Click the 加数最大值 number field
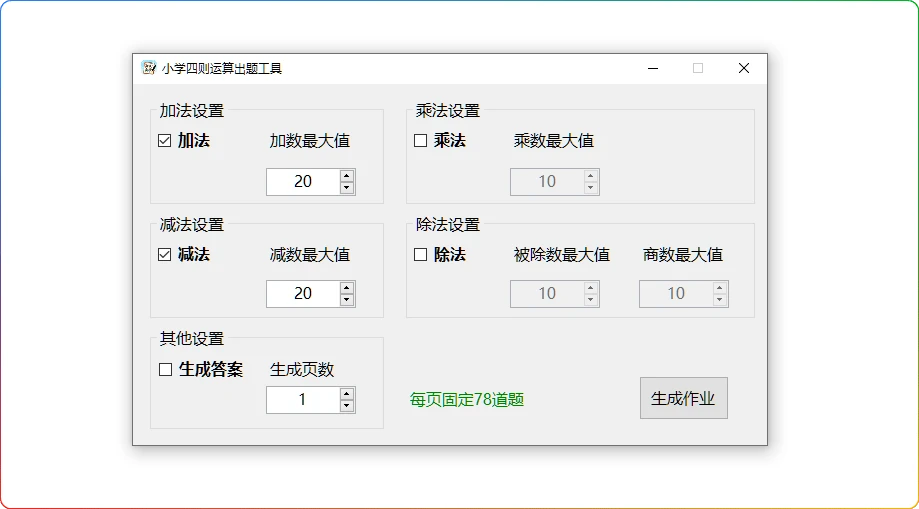 [x=303, y=182]
